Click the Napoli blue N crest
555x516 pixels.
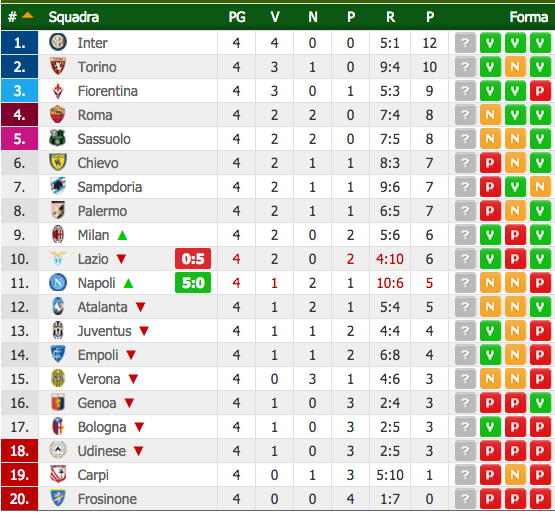pyautogui.click(x=58, y=282)
